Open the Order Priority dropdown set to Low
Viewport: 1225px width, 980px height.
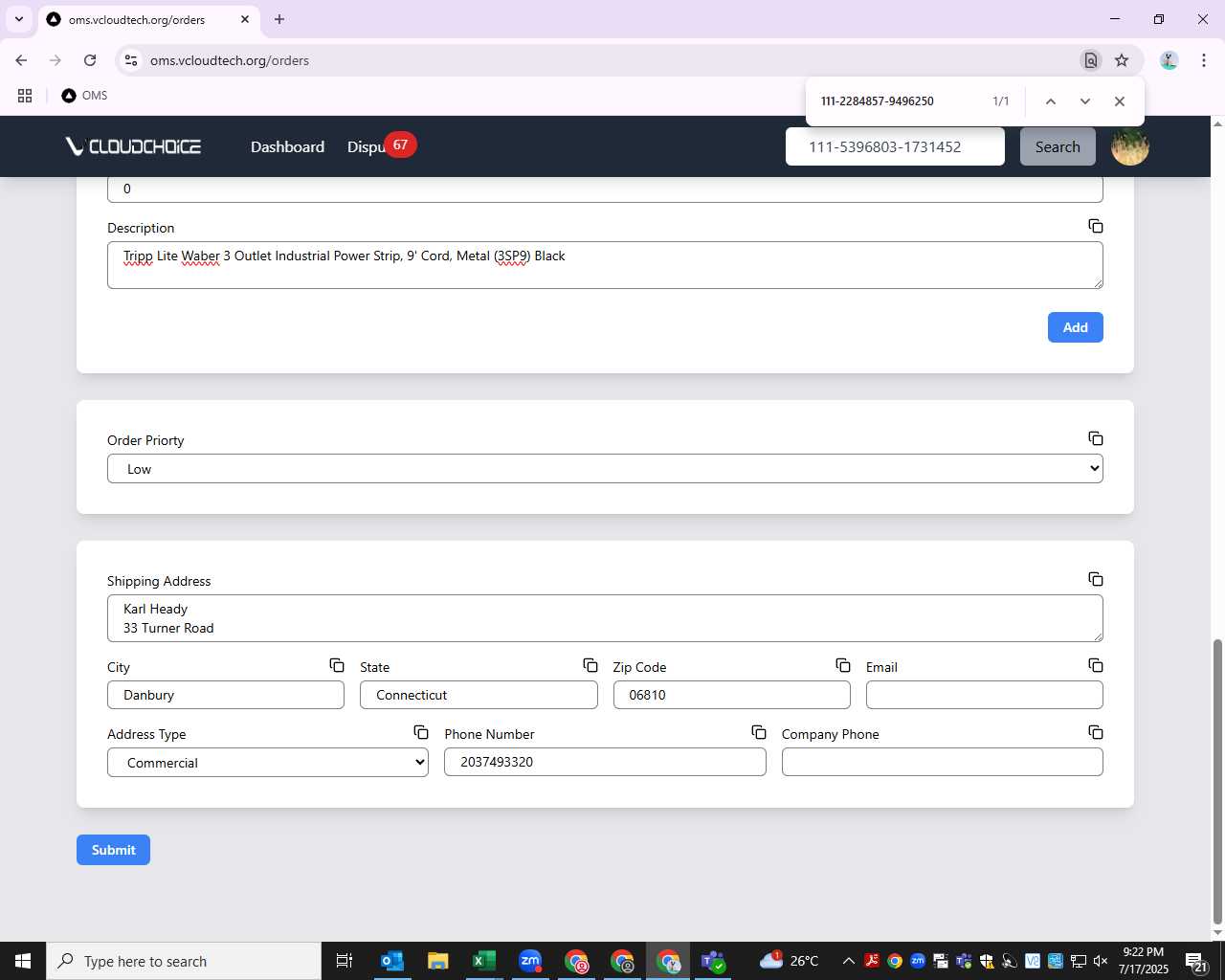pyautogui.click(x=605, y=469)
